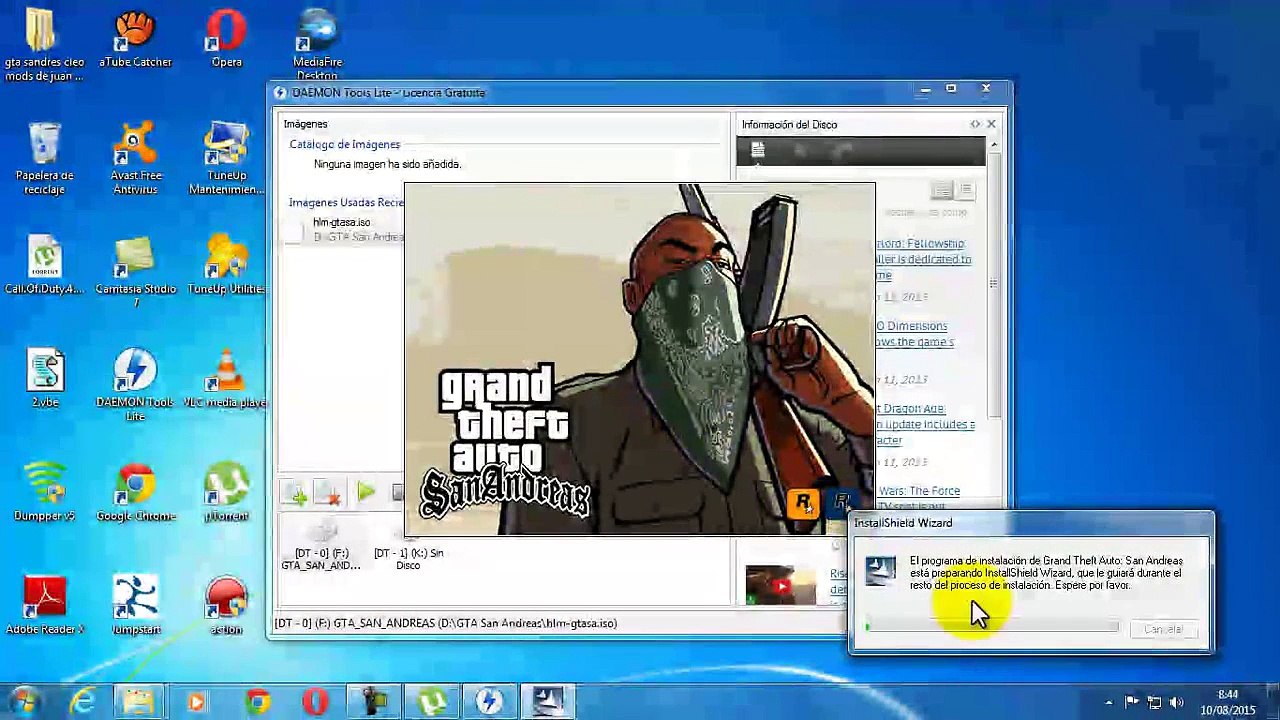1280x720 pixels.
Task: Open Windows Media Player from the taskbar
Action: [196, 702]
